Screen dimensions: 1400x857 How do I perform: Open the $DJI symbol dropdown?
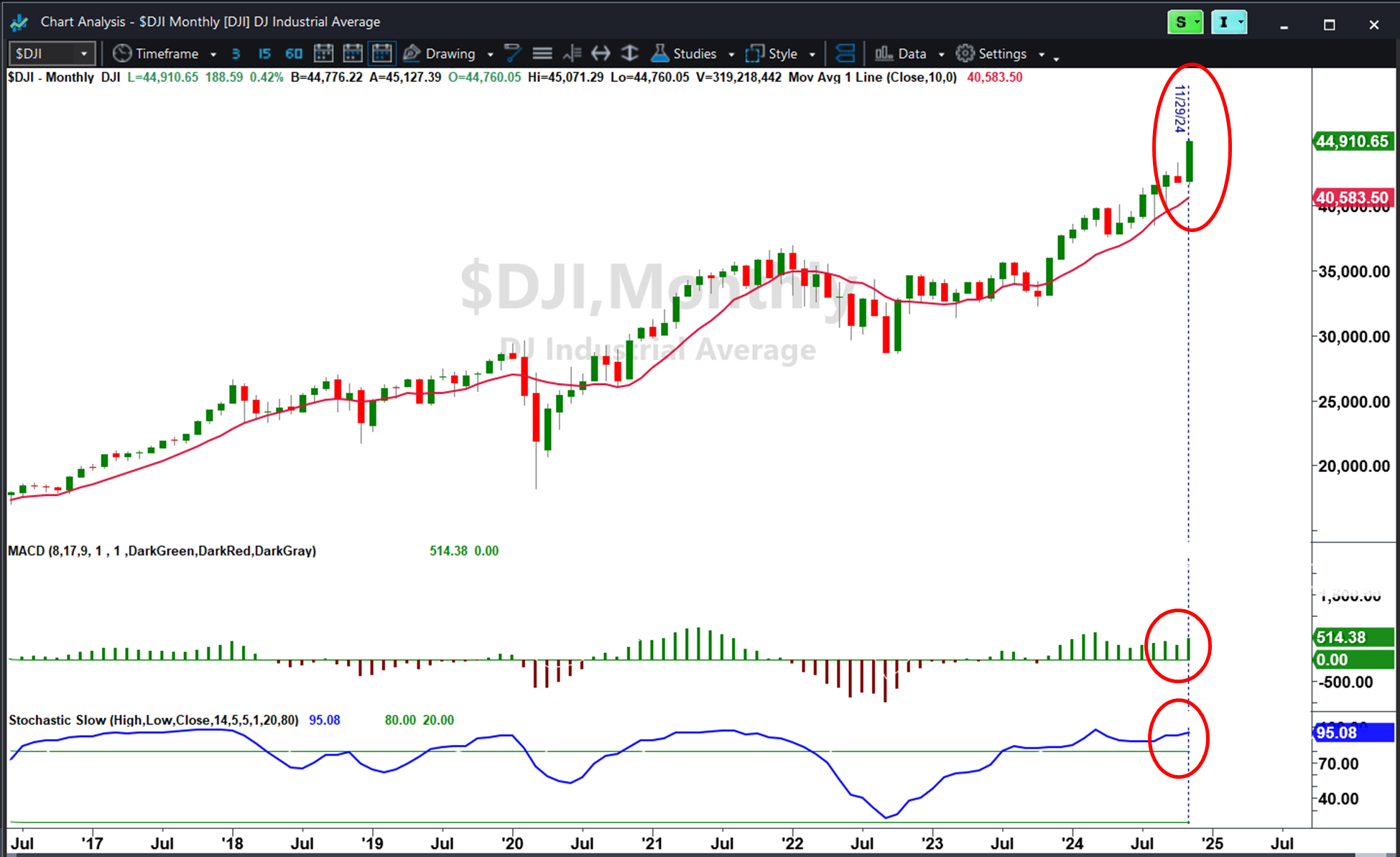[84, 54]
